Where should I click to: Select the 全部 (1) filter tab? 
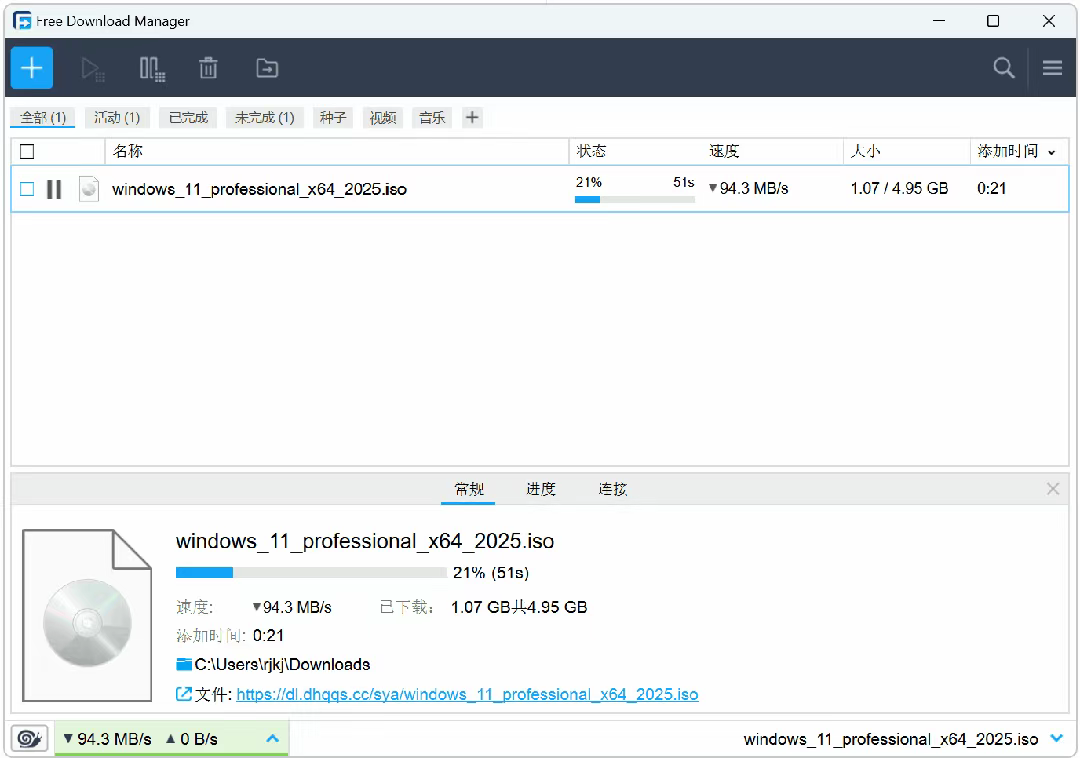[43, 118]
